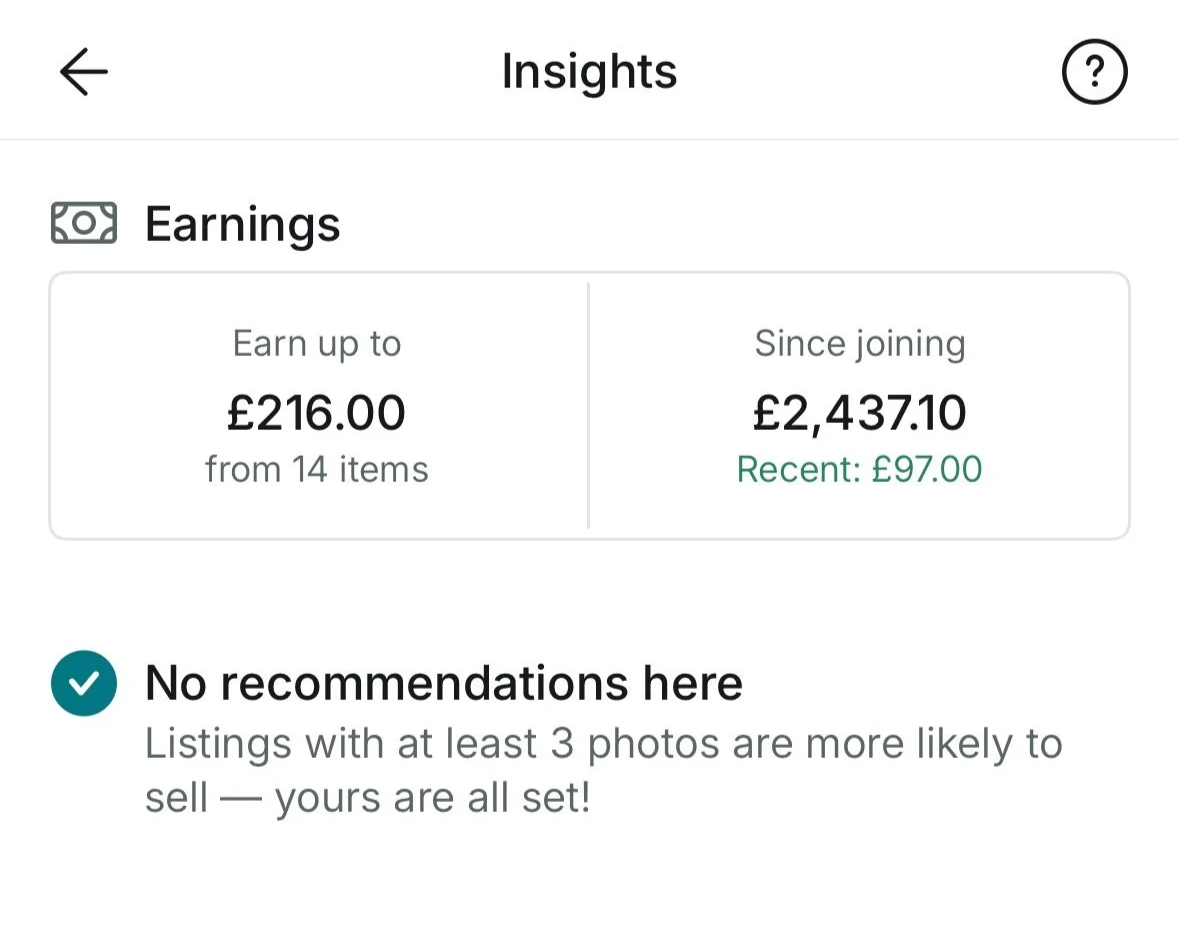Open the 'from 14 items' text
The image size is (1179, 940).
(x=316, y=469)
